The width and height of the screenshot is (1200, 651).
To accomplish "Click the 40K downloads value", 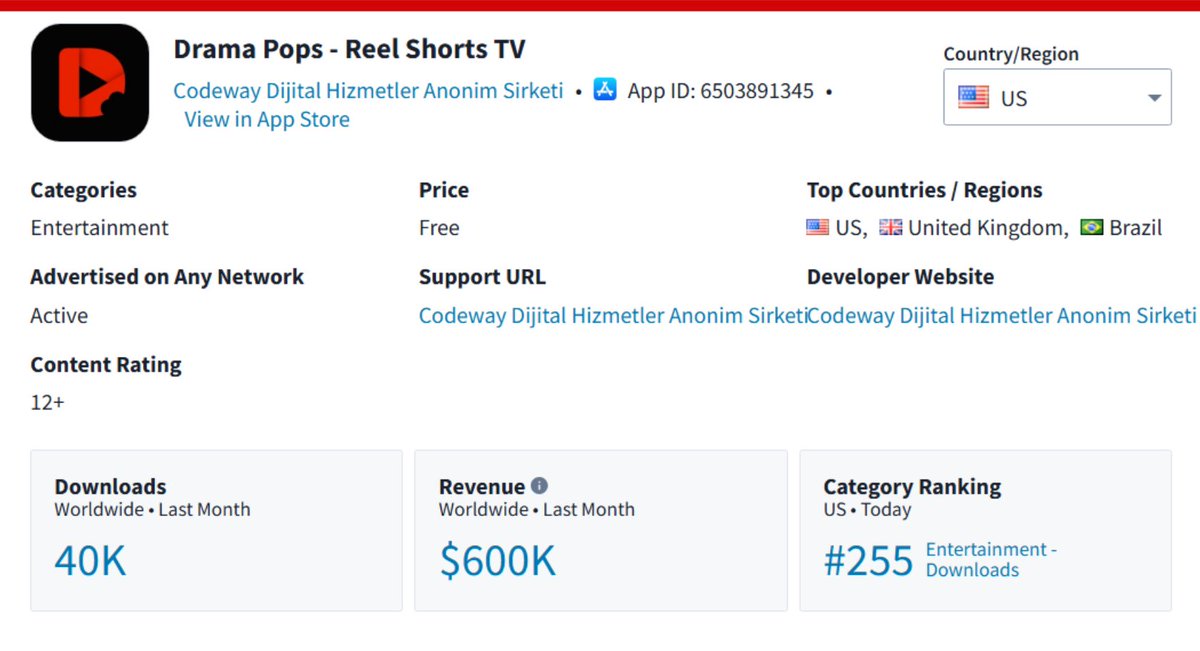I will tap(90, 561).
